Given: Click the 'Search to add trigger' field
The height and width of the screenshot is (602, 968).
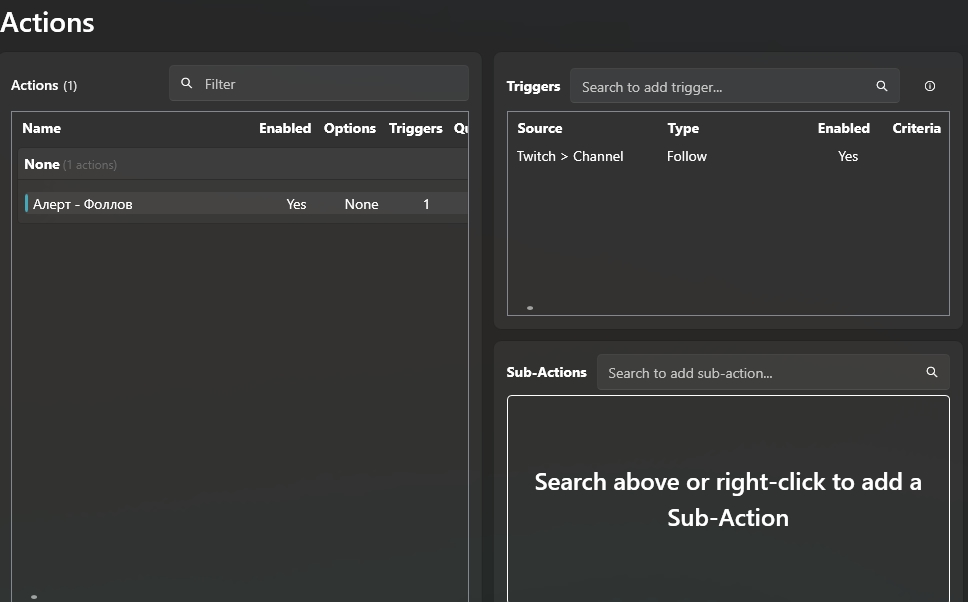Looking at the screenshot, I should [x=720, y=87].
